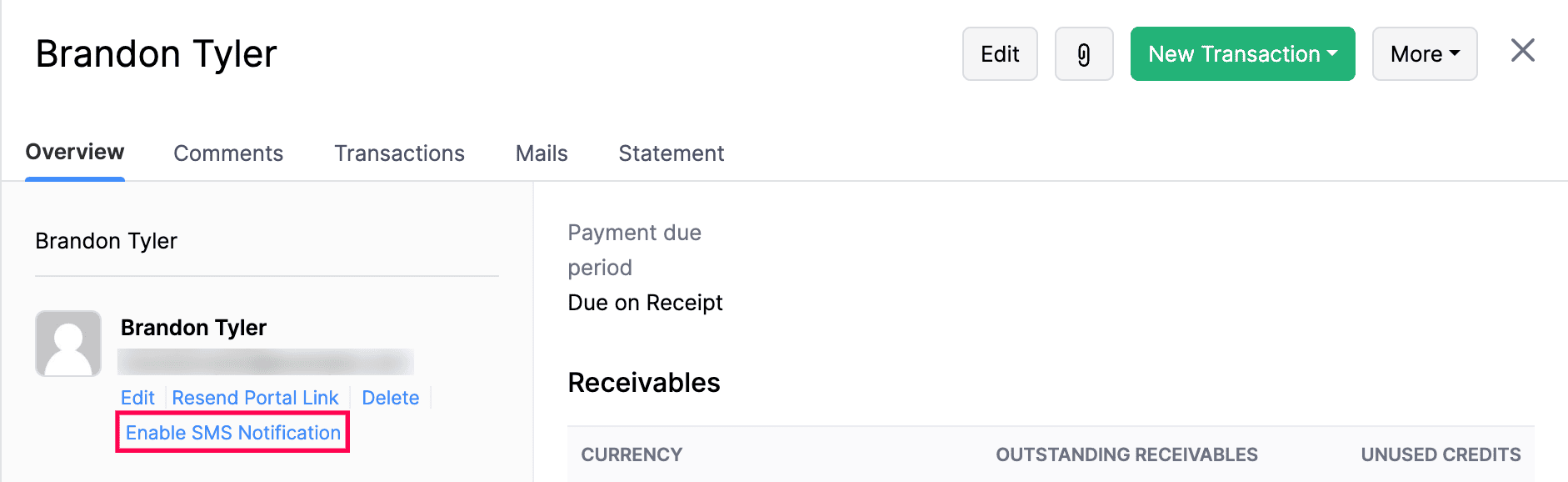Click the paperclip attachment icon
The image size is (1568, 482).
(1083, 53)
